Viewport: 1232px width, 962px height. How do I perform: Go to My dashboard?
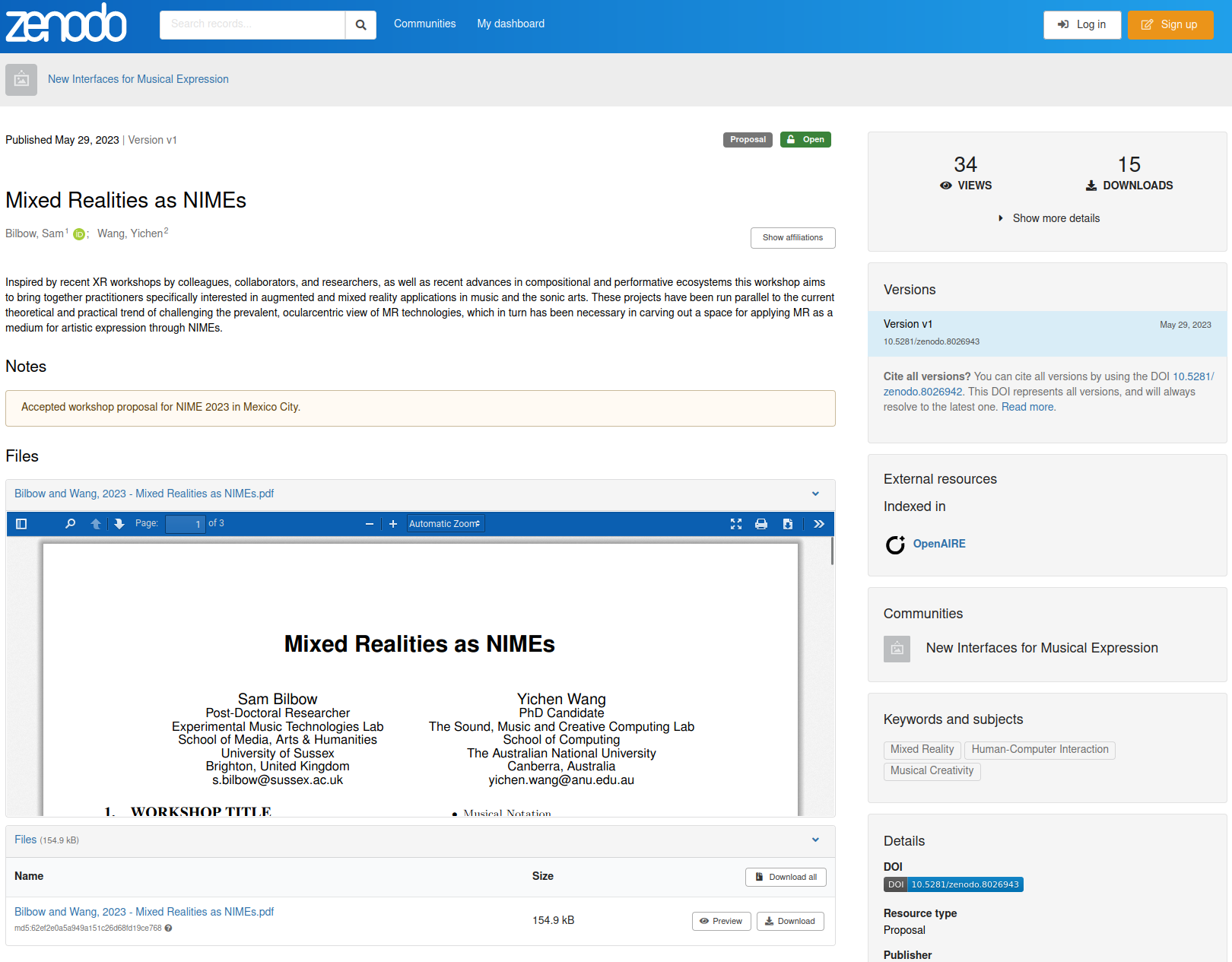click(510, 24)
